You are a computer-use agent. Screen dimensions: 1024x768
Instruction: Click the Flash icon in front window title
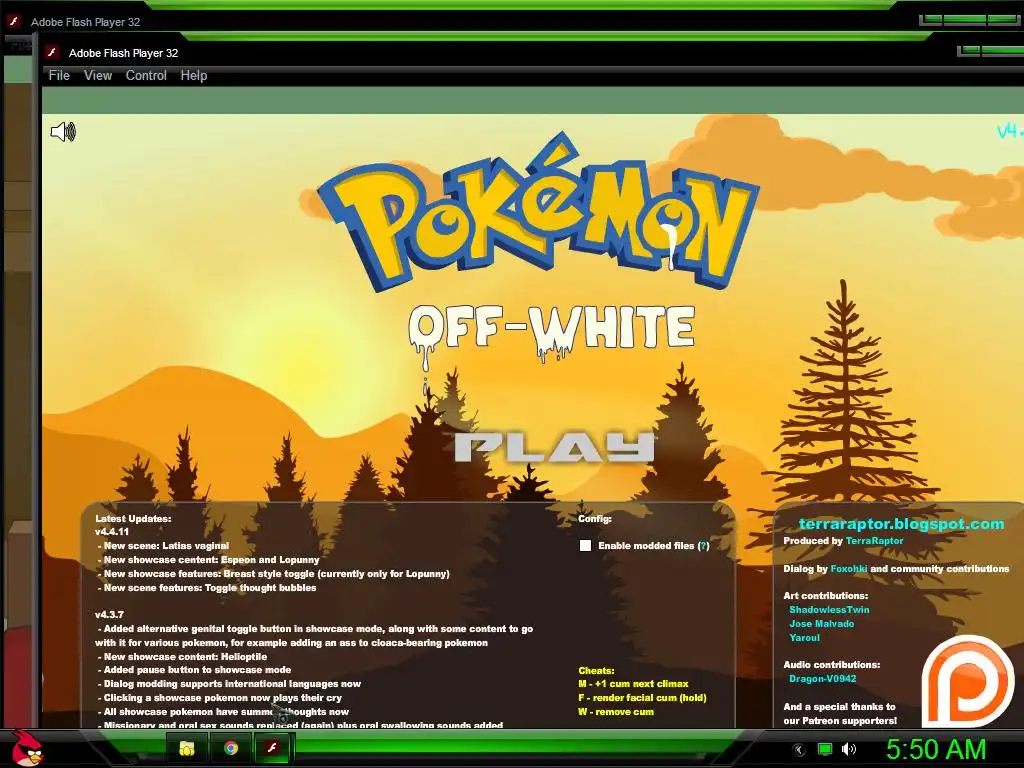pos(52,52)
